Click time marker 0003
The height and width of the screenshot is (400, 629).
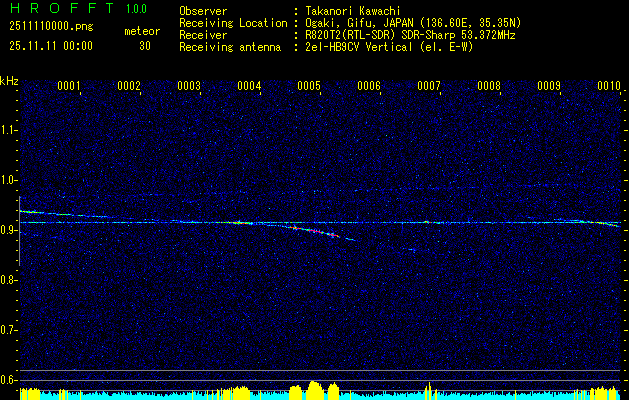189,86
